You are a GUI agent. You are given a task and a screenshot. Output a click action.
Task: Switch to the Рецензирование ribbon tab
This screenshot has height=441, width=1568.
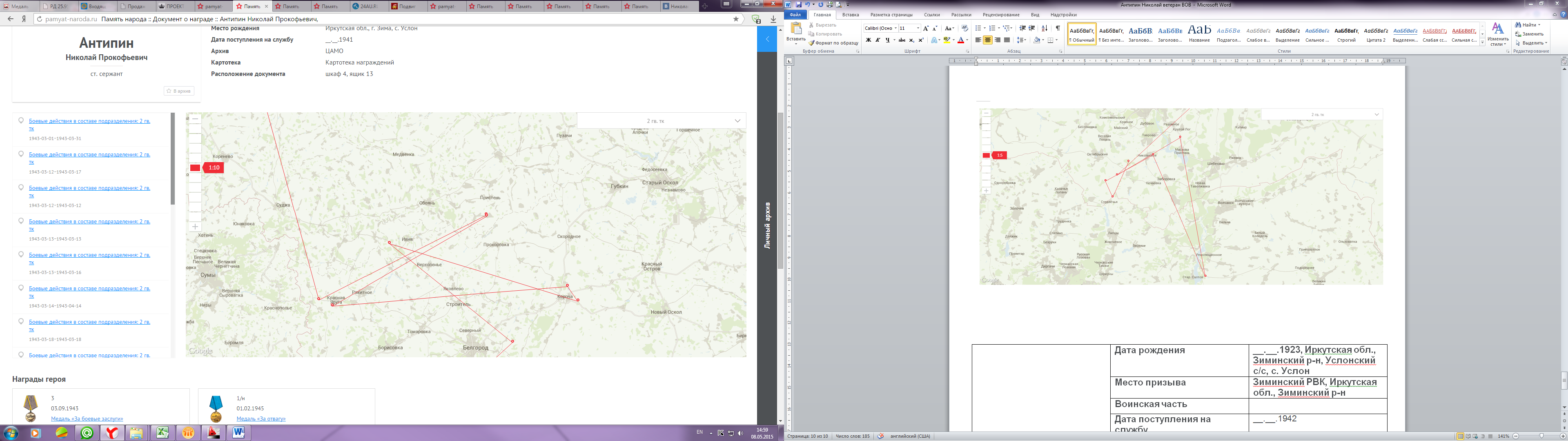tap(1001, 15)
